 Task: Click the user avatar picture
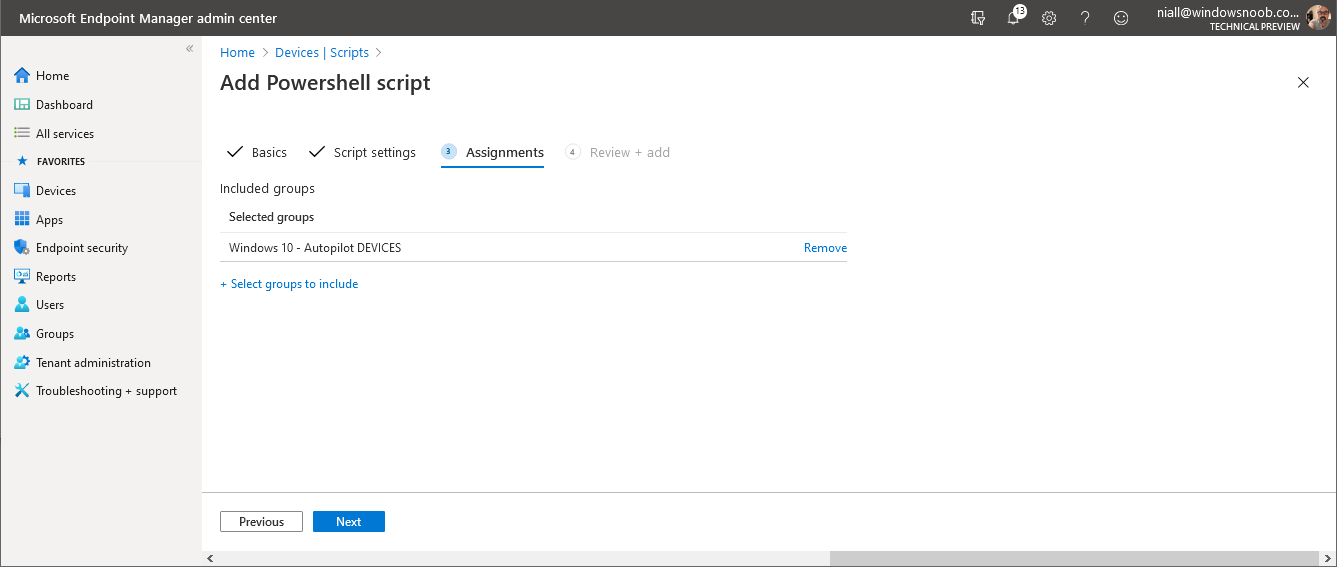pos(1318,18)
